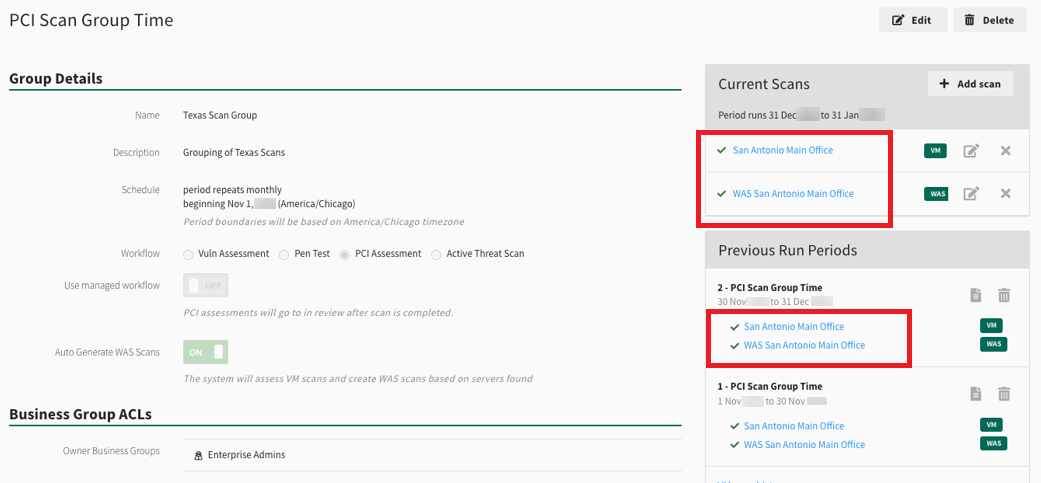Open report document for run period 2
This screenshot has width=1041, height=483.
coord(976,295)
